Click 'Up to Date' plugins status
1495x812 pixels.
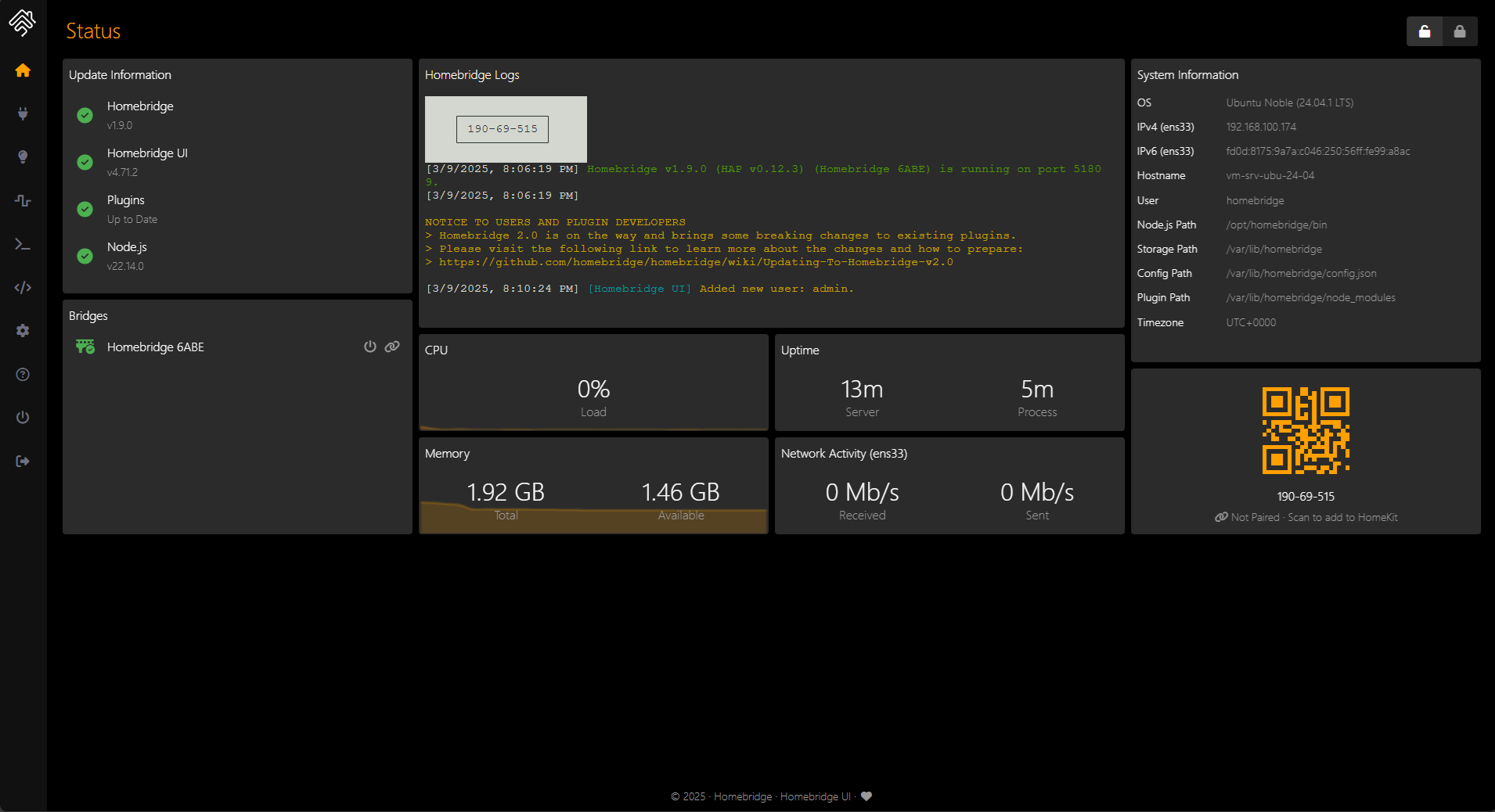pyautogui.click(x=132, y=219)
